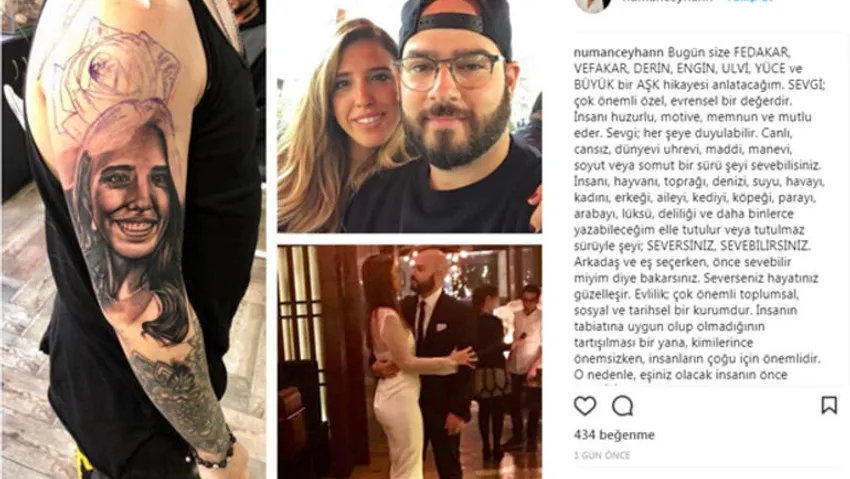
Task: Click the header username next to the avatar
Action: (x=667, y=2)
